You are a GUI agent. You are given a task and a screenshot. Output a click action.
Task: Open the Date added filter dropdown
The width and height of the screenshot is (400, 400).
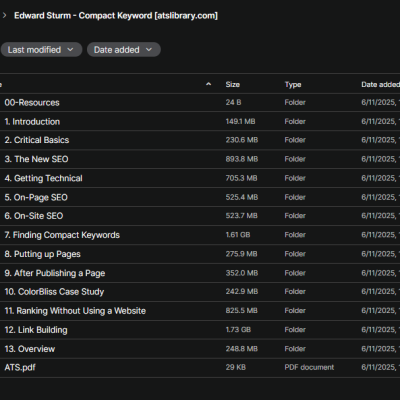124,50
